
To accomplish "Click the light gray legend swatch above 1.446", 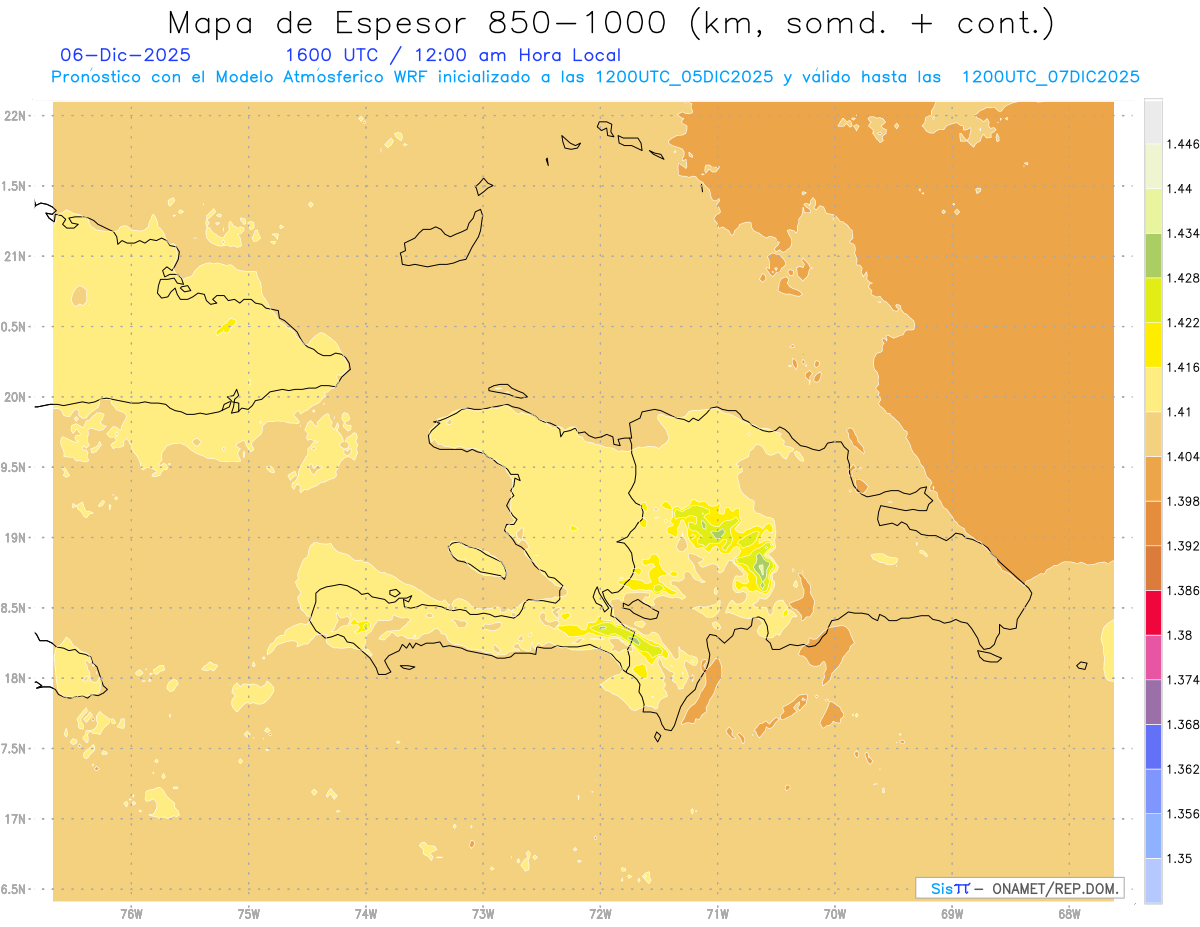I will [1153, 121].
